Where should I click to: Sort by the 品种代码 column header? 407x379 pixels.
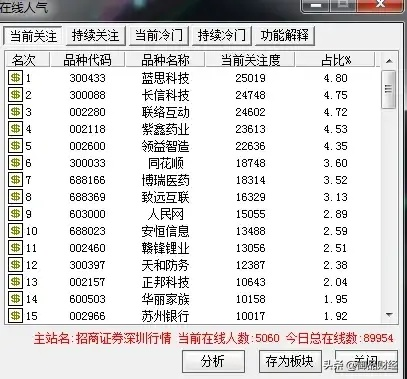87,60
